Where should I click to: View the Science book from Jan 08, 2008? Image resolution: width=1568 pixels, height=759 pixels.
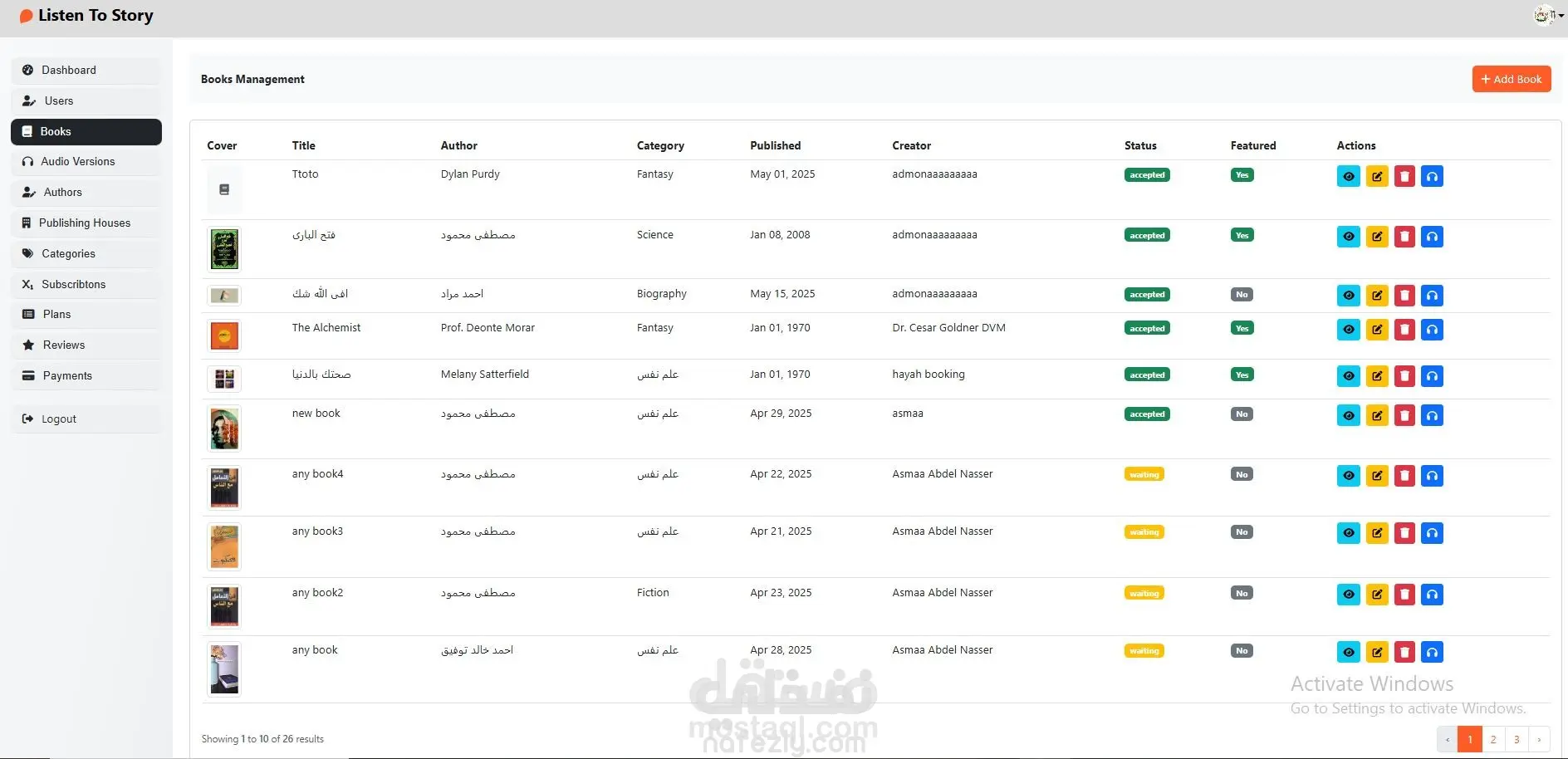tap(1349, 237)
